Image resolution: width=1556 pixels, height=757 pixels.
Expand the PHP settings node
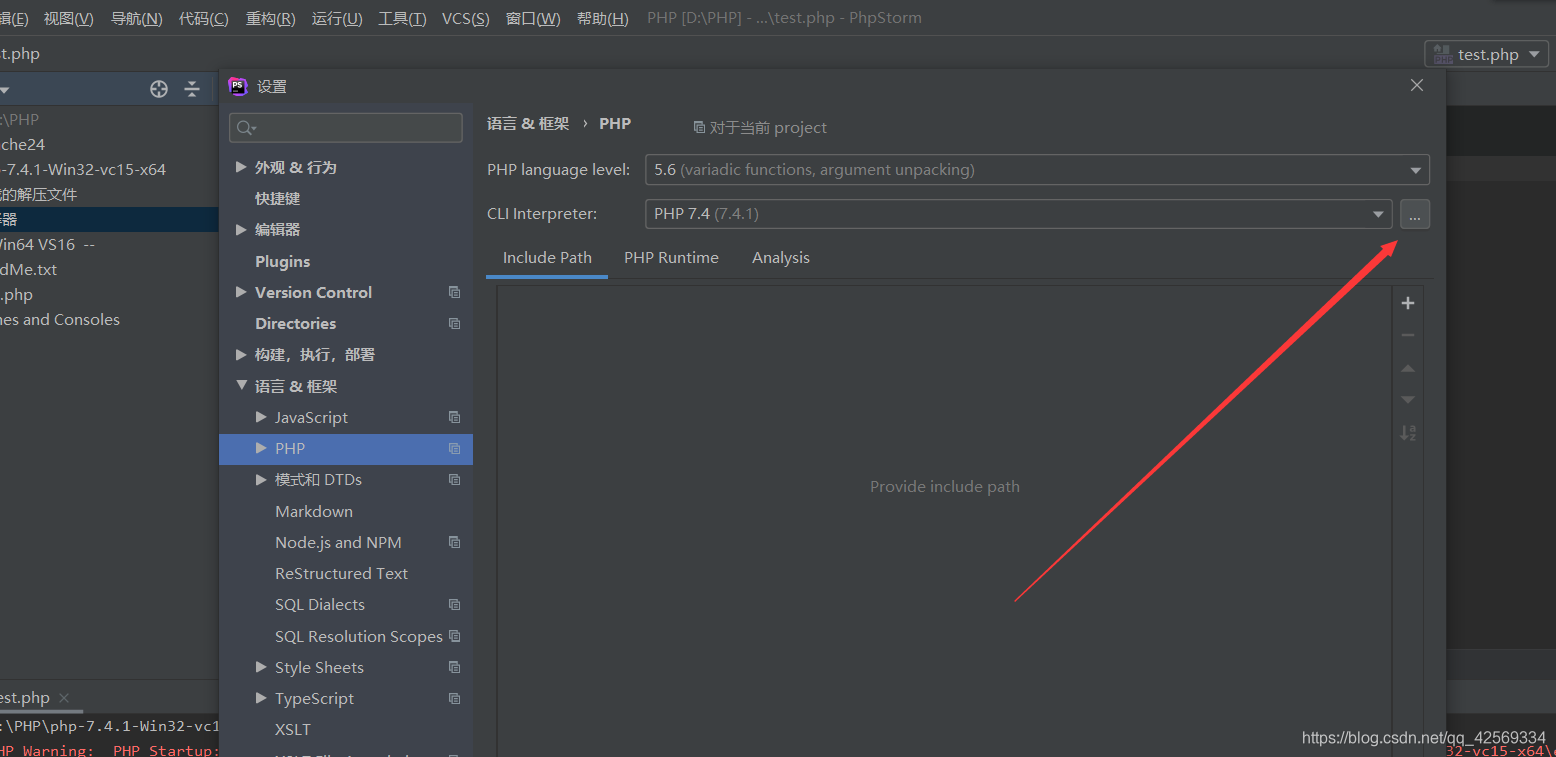261,448
